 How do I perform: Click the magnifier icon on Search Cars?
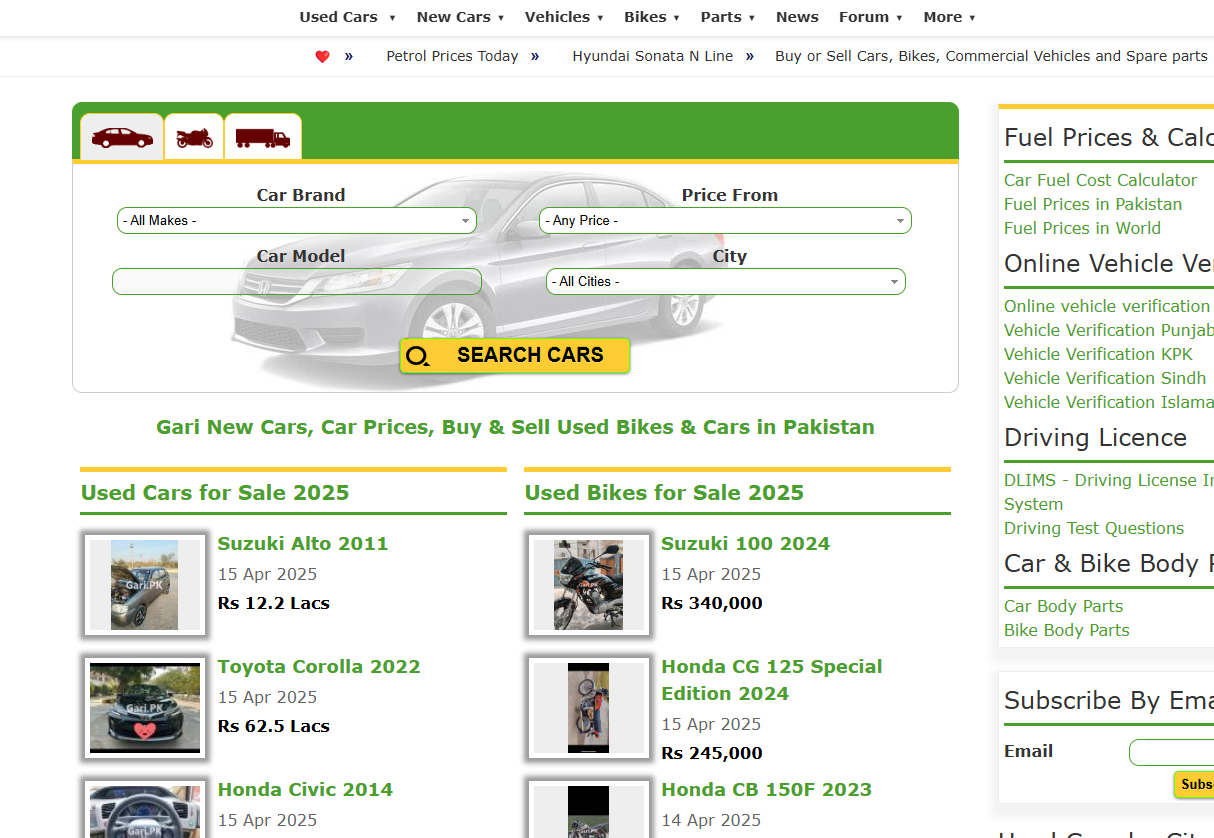click(x=418, y=356)
